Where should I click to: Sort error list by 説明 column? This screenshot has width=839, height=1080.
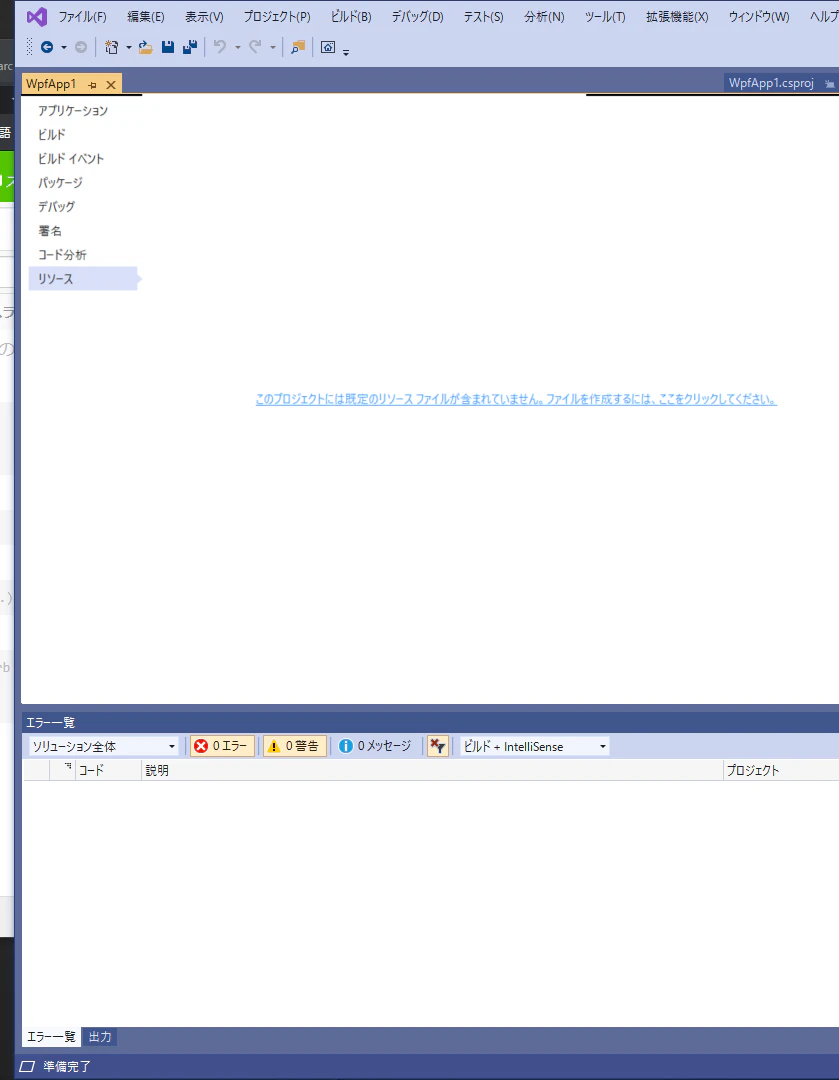coord(432,770)
